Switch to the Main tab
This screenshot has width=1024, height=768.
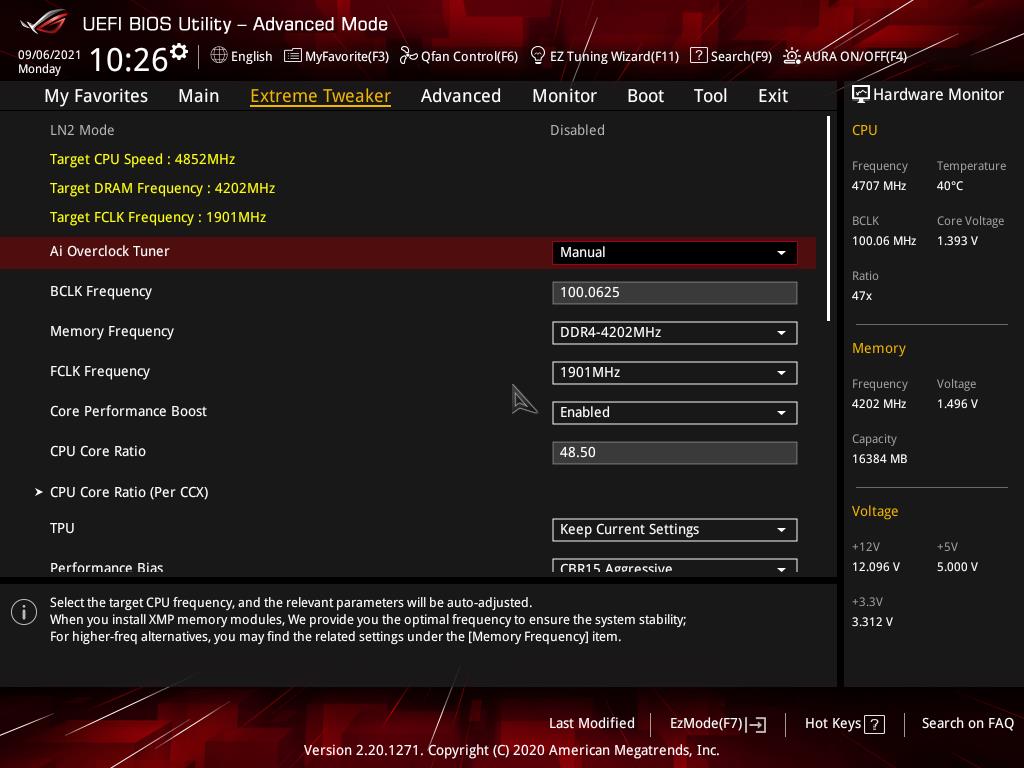(199, 96)
